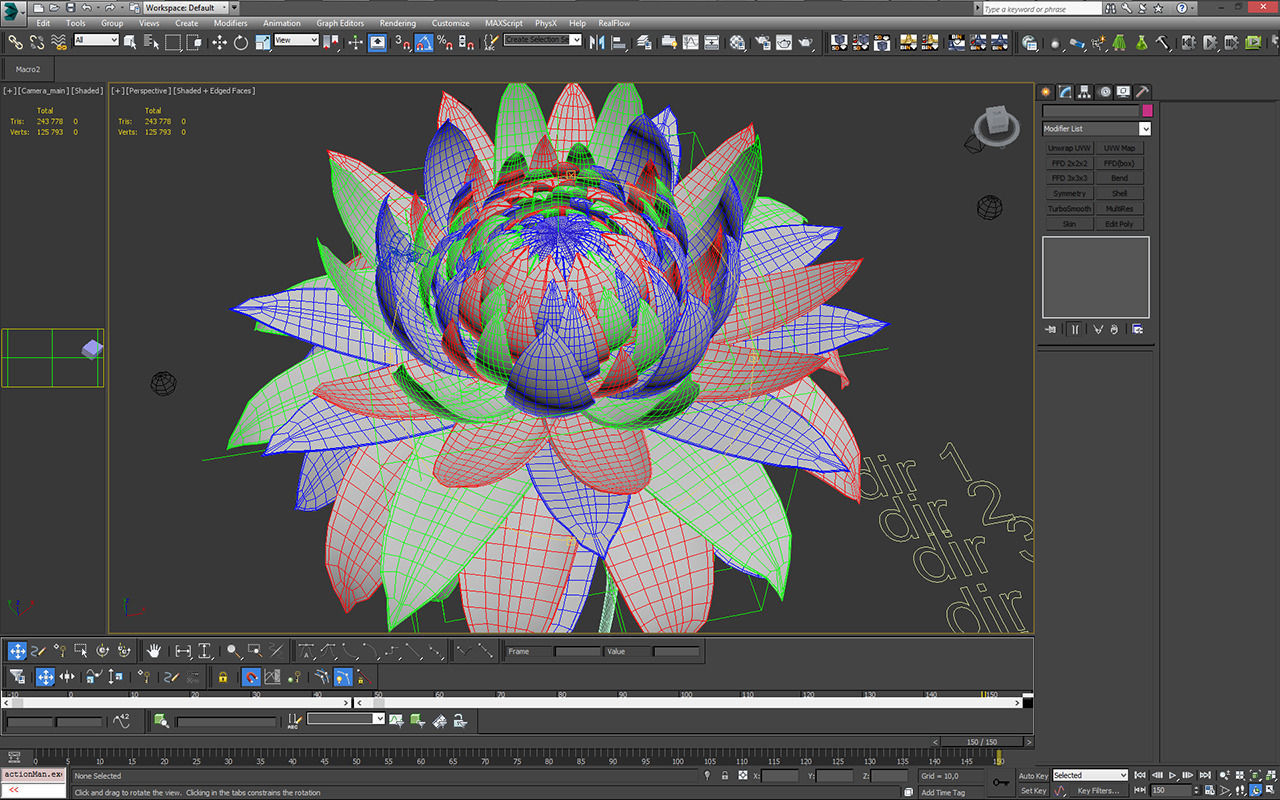This screenshot has height=800, width=1280.
Task: Click the Bind to Space Warp icon
Action: 59,43
